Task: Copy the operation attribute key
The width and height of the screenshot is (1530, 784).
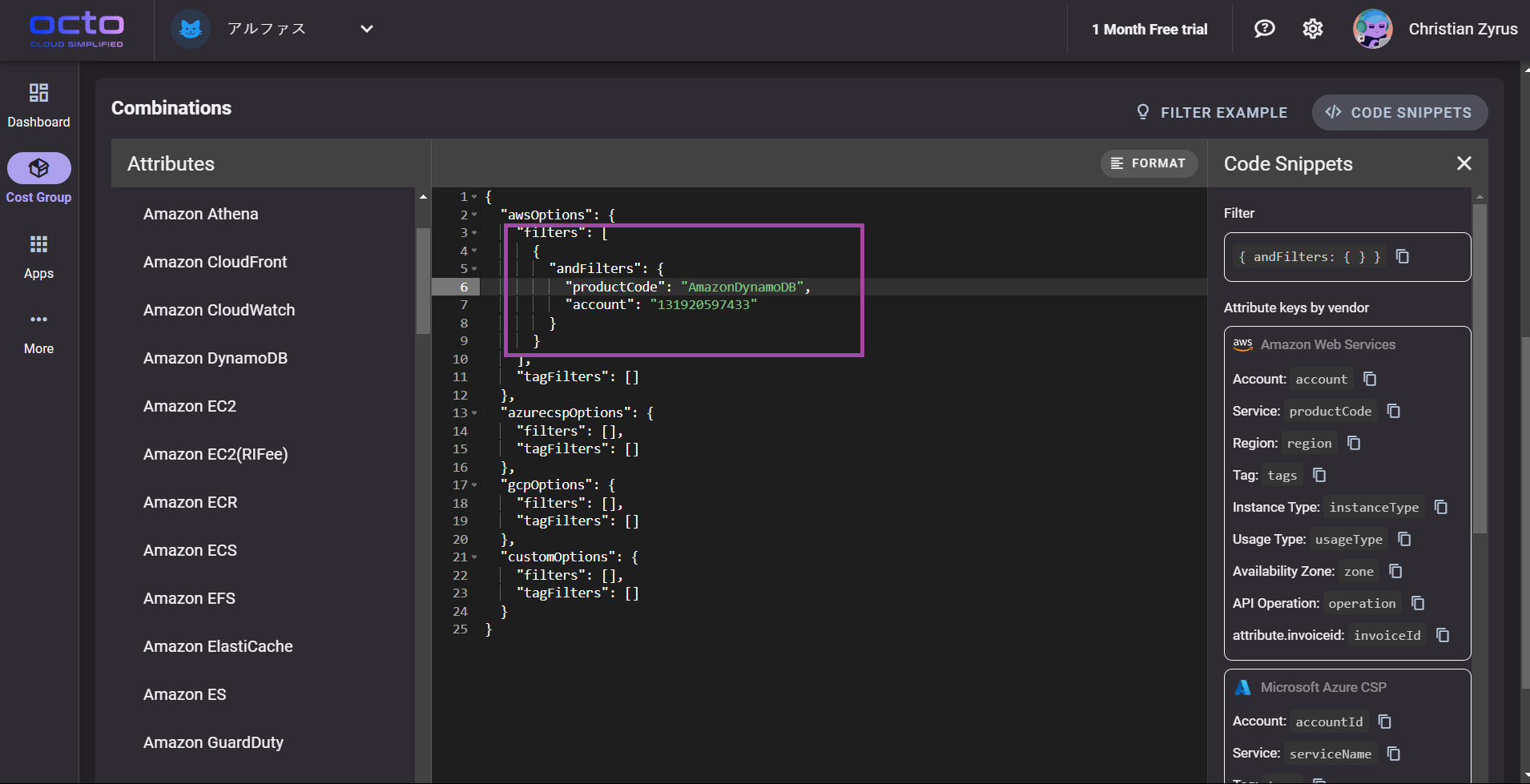Action: point(1417,603)
